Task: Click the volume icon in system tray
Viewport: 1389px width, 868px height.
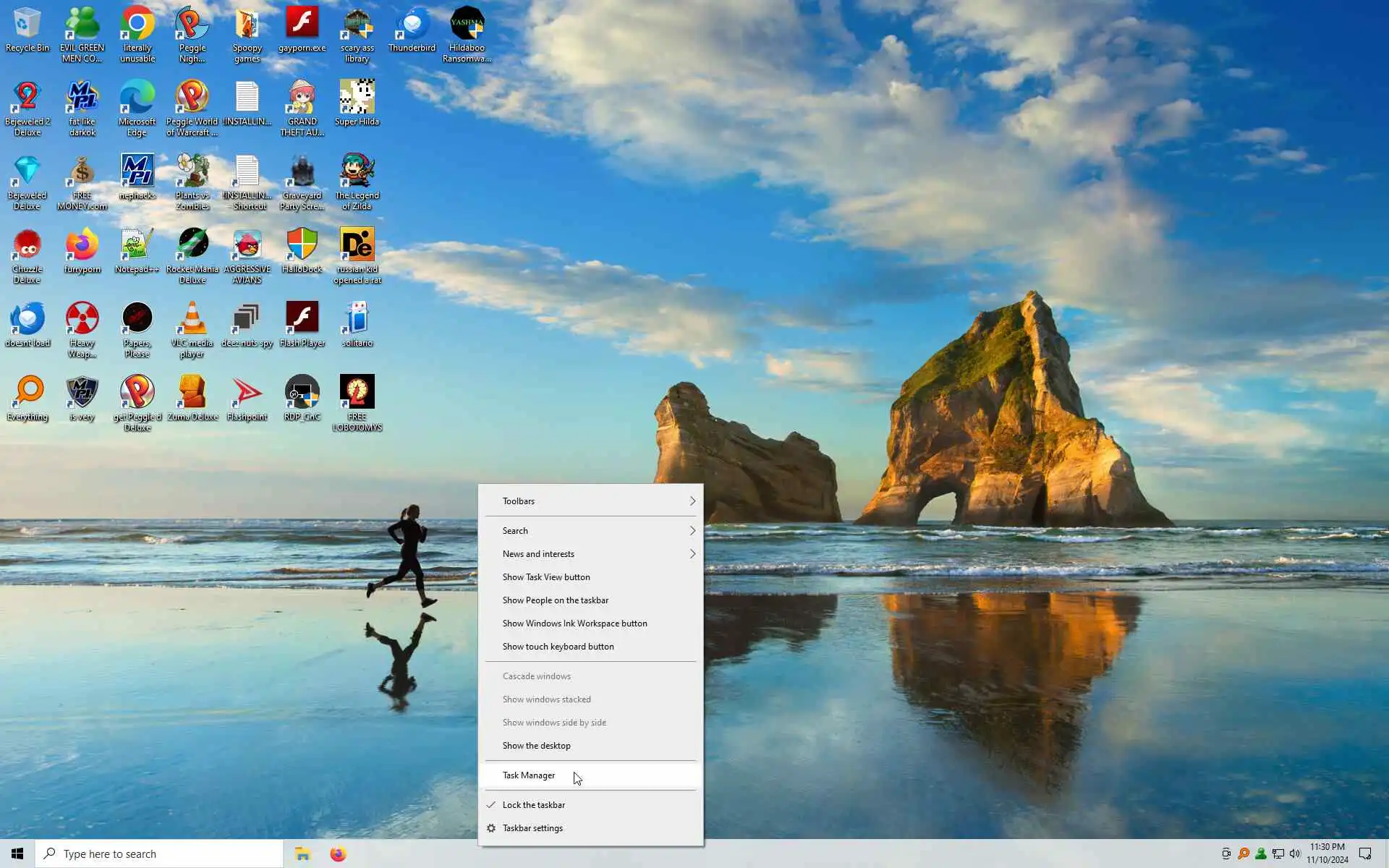Action: (1295, 854)
